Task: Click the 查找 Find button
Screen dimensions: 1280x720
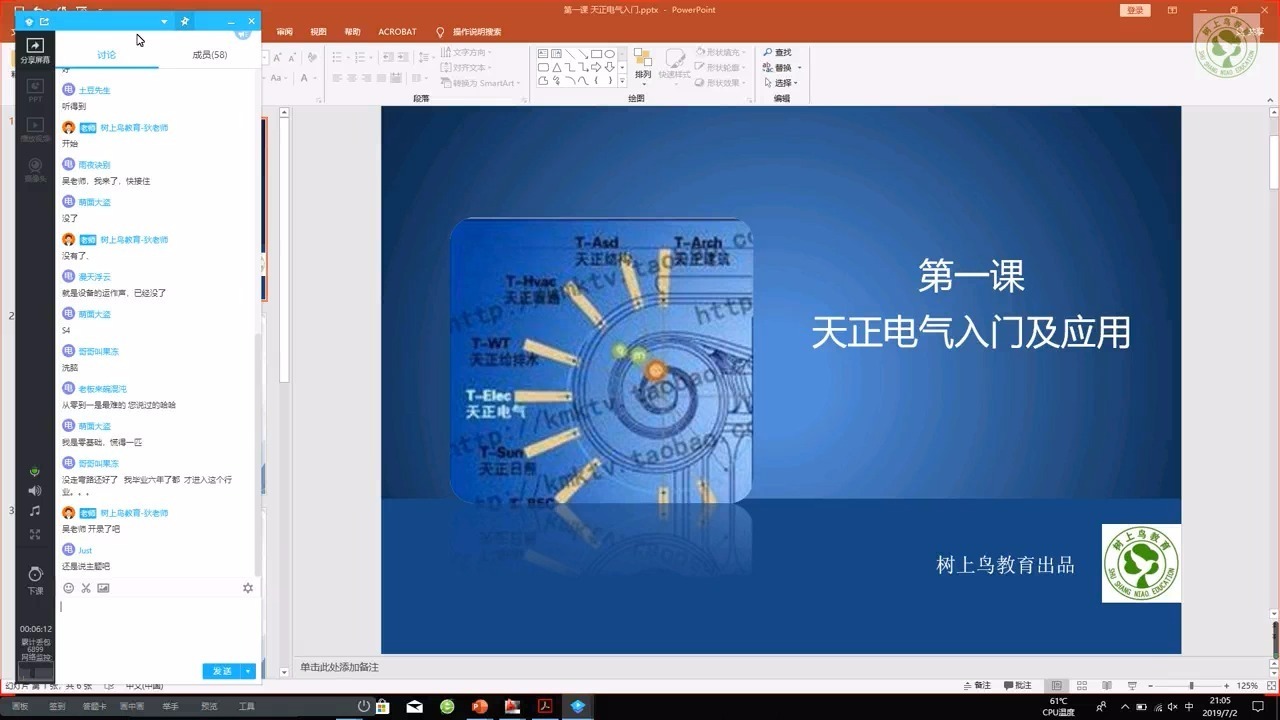Action: click(777, 52)
